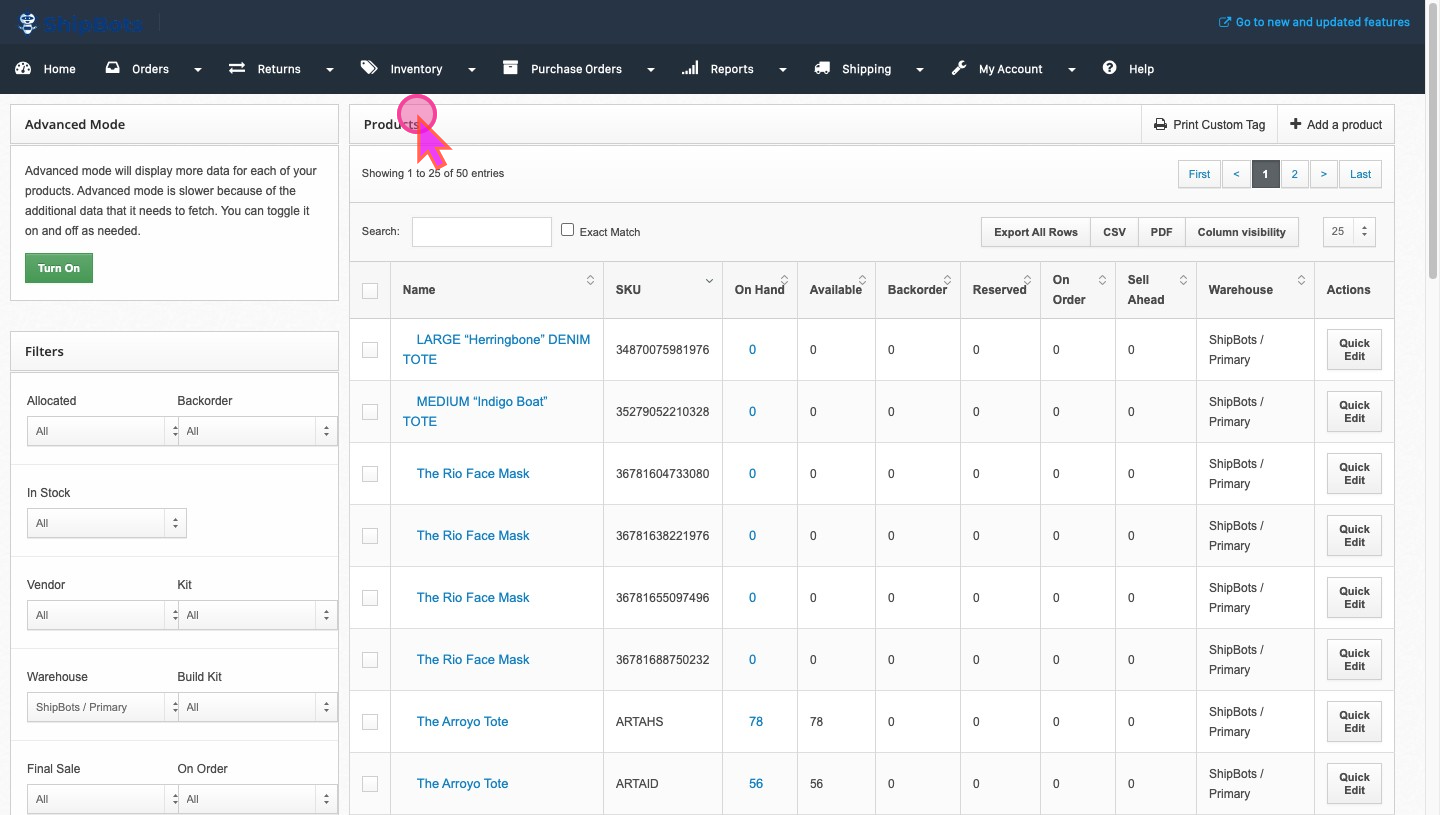Tick checkbox for Arroyo Tote ARTAHS row
Image resolution: width=1440 pixels, height=815 pixels.
[x=370, y=722]
